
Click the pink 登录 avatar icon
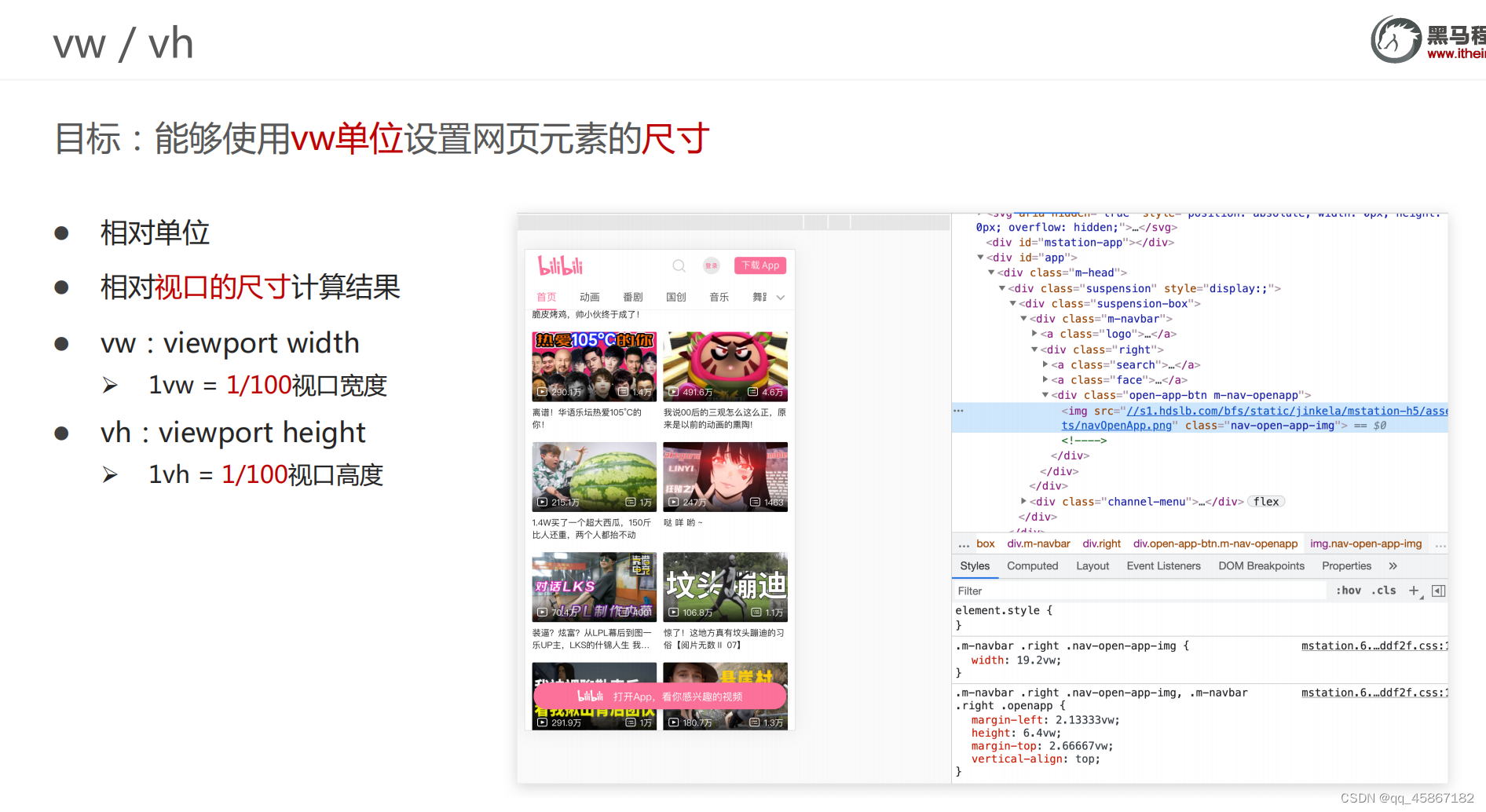(712, 265)
